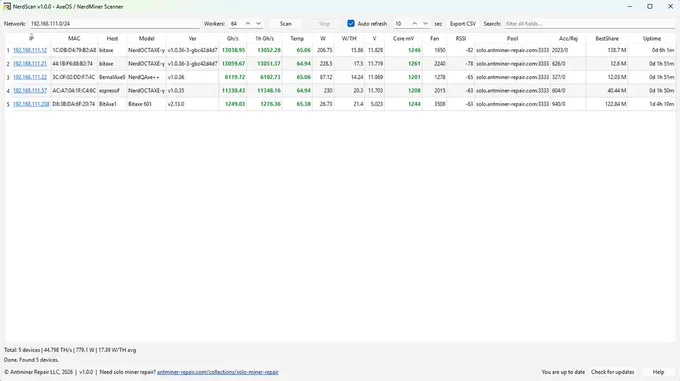Click the Workers value field showing 64
680x381 pixels.
[236, 24]
